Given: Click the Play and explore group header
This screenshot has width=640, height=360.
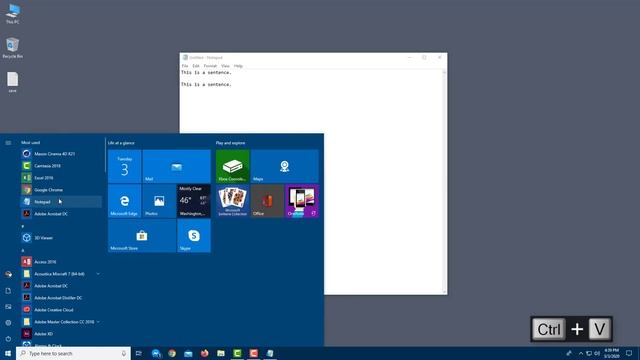Looking at the screenshot, I should (231, 143).
